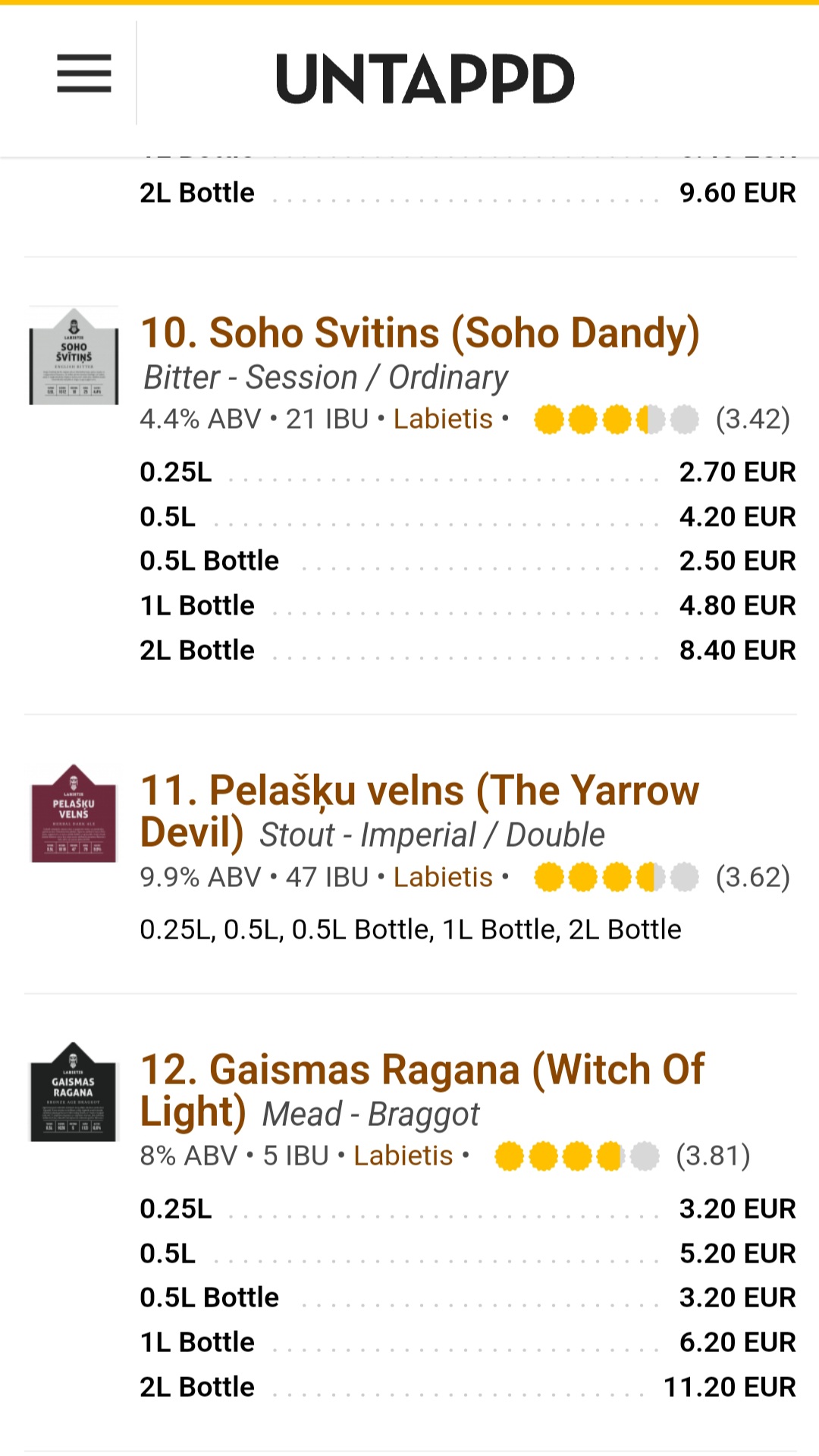Image resolution: width=819 pixels, height=1456 pixels.
Task: Expand Pelašķu velns serving sizes list
Action: click(410, 929)
